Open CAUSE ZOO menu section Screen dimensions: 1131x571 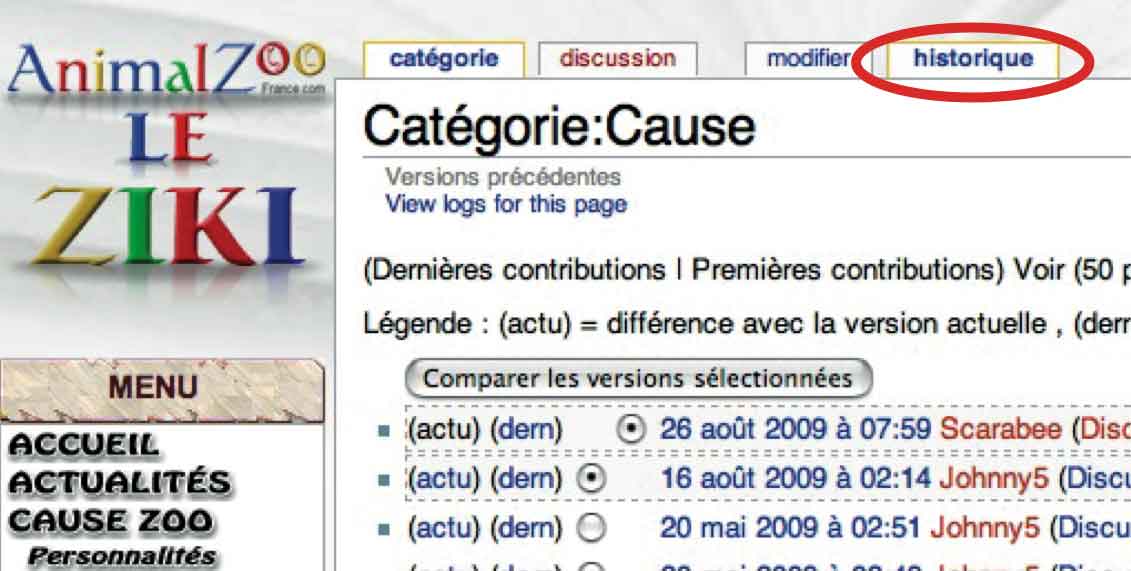point(110,521)
